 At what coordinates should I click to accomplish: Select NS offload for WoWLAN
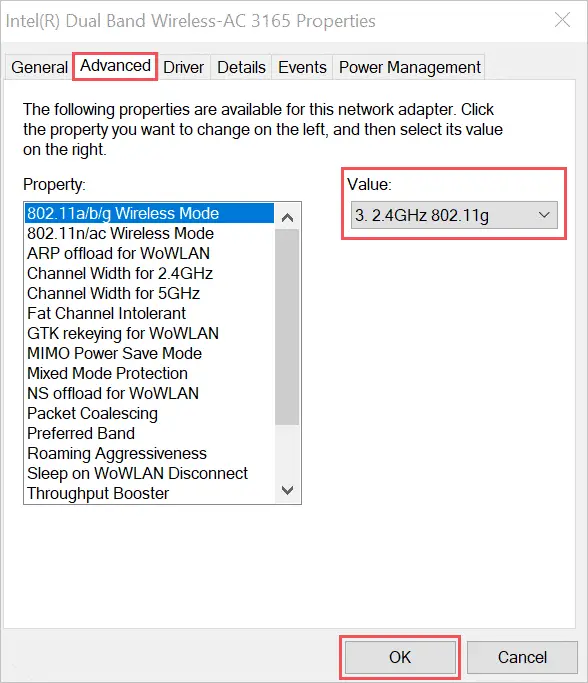149,394
